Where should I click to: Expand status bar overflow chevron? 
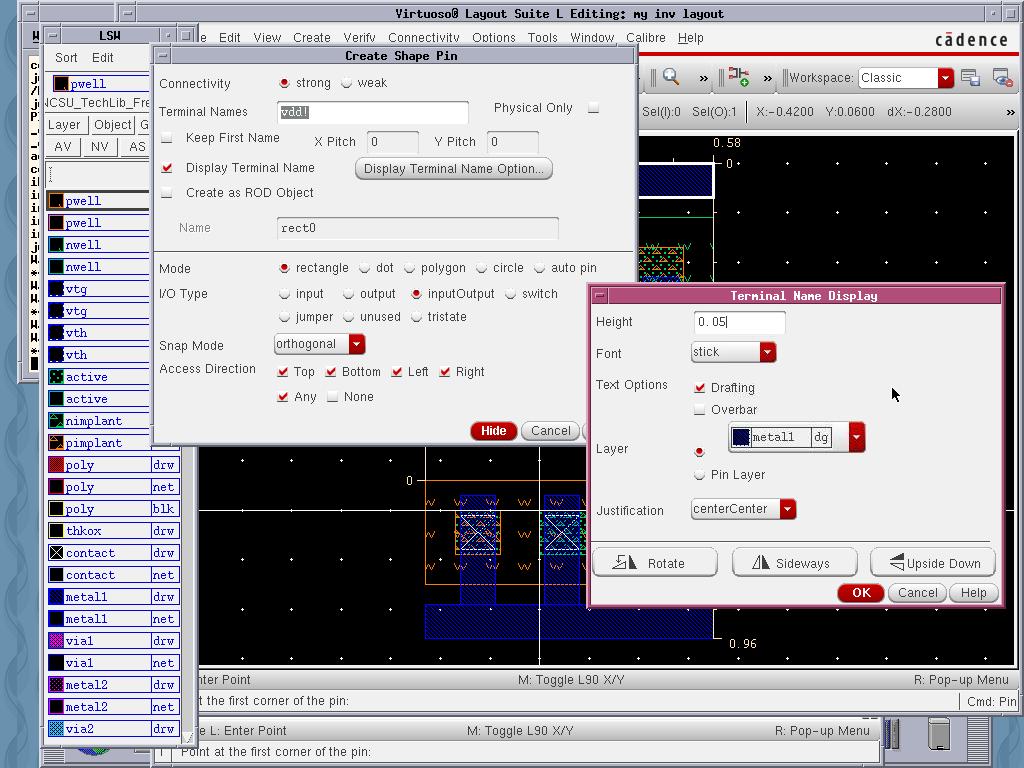(1010, 112)
